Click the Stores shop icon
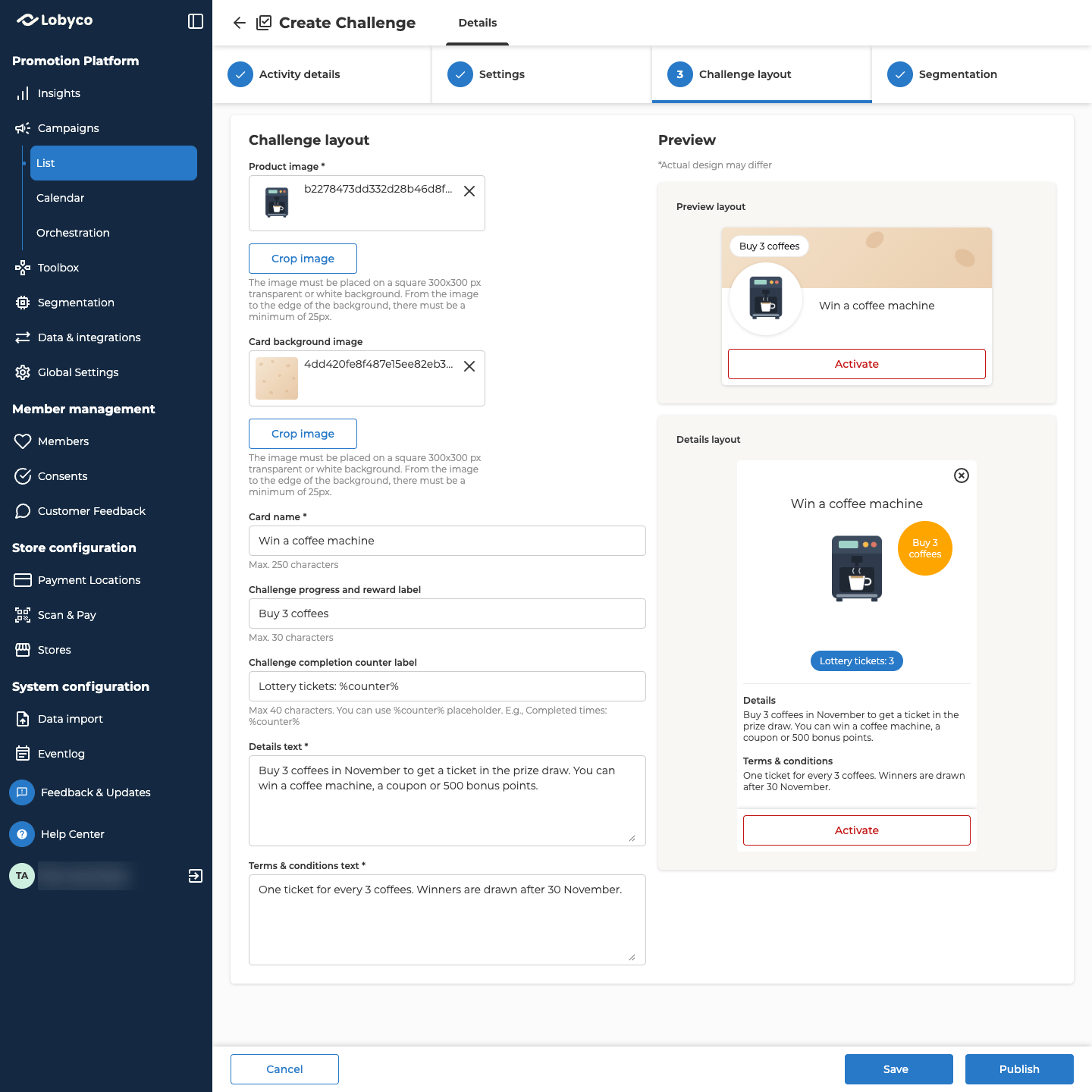This screenshot has width=1092, height=1092. 23,650
